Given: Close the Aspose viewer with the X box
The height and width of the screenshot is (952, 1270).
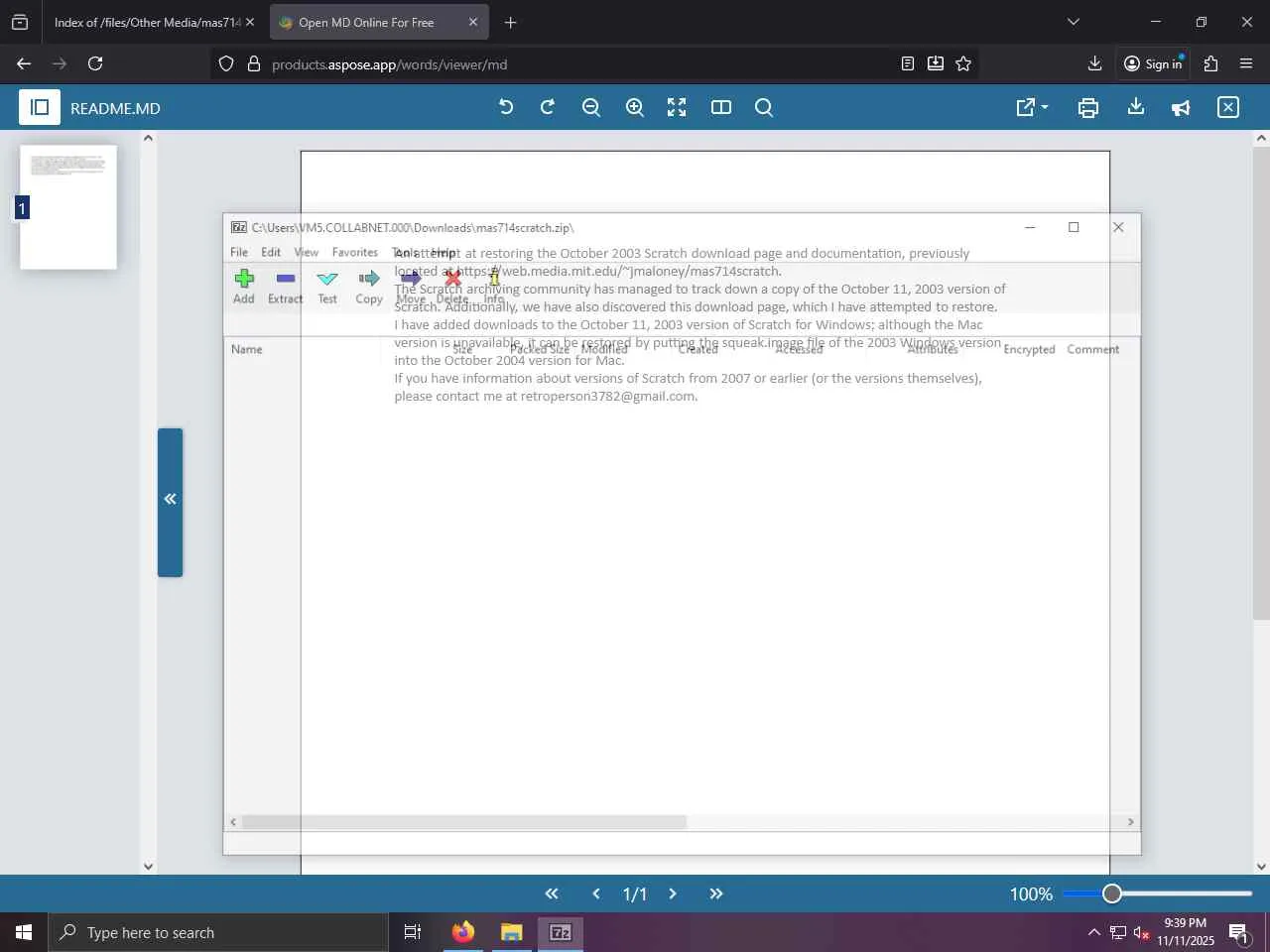Looking at the screenshot, I should point(1228,107).
